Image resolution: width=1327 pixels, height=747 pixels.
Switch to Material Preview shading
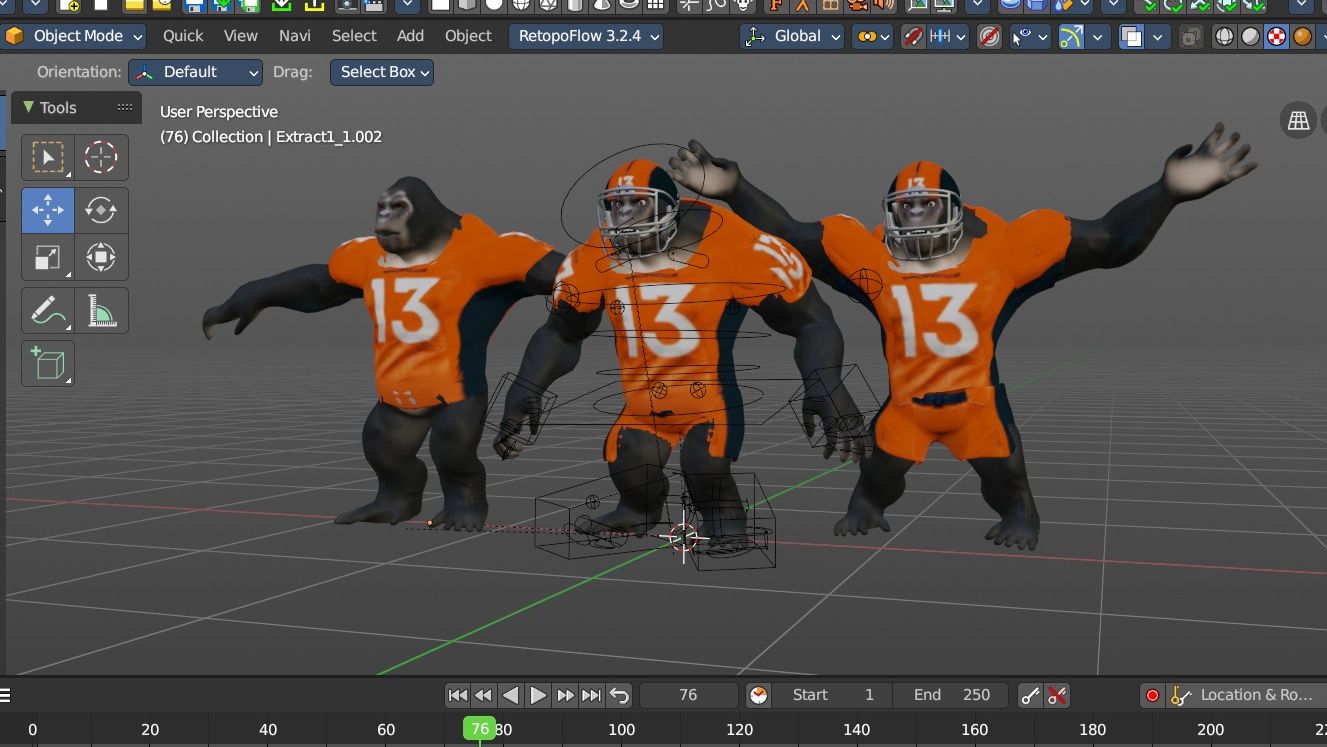click(x=1276, y=37)
